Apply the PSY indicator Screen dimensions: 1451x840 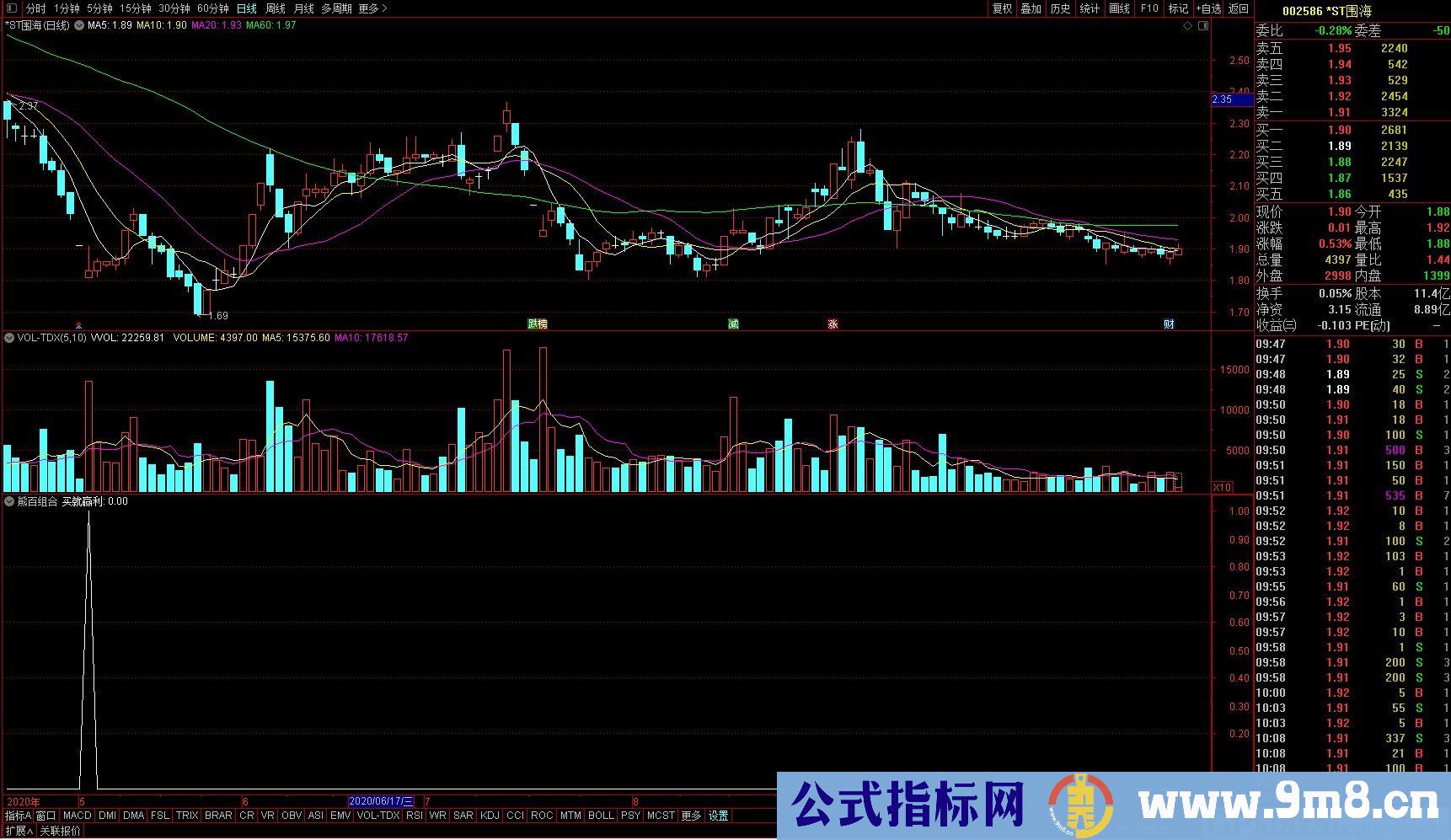pos(630,816)
